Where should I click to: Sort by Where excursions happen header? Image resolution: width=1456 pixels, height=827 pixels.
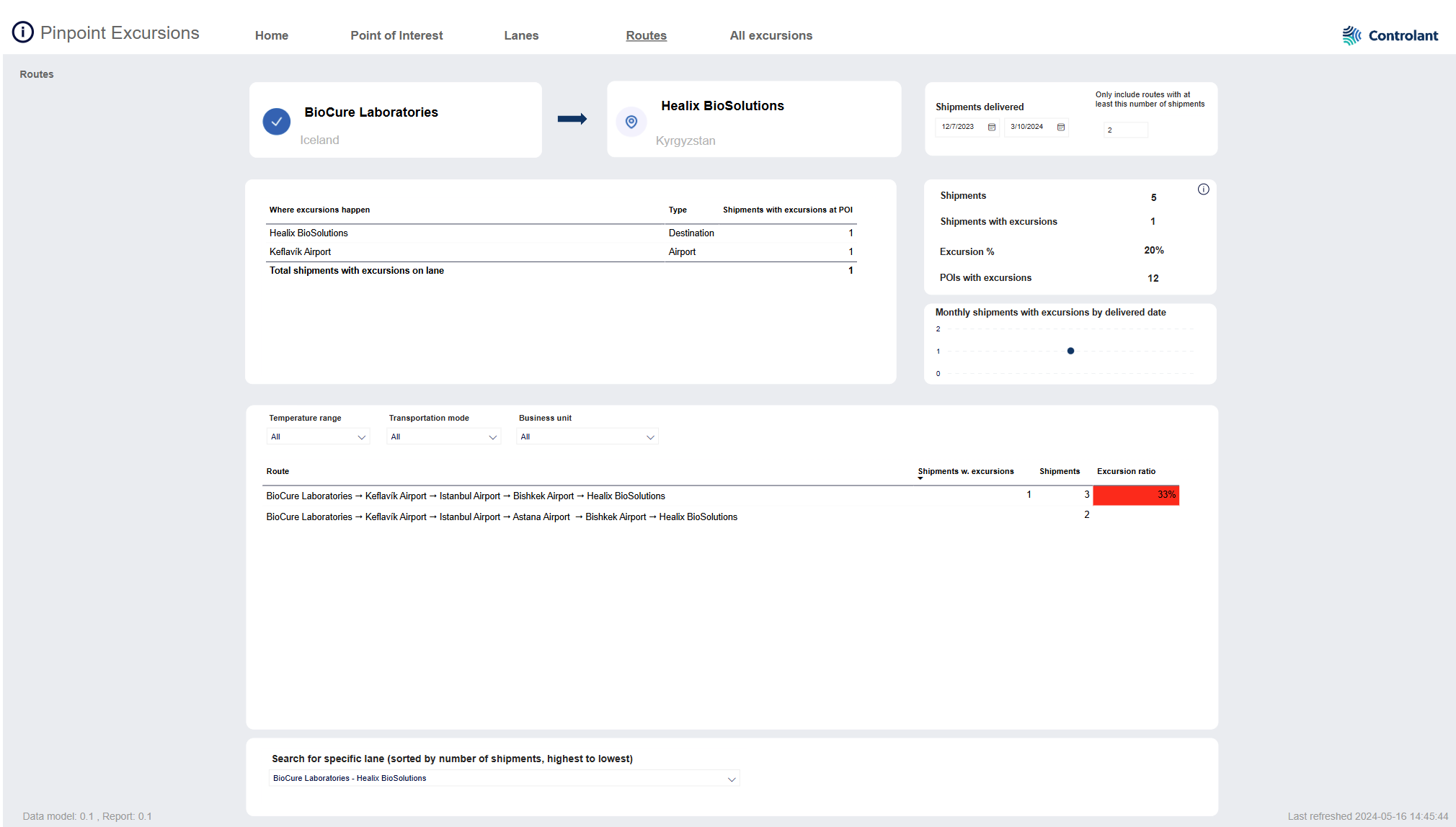tap(319, 210)
